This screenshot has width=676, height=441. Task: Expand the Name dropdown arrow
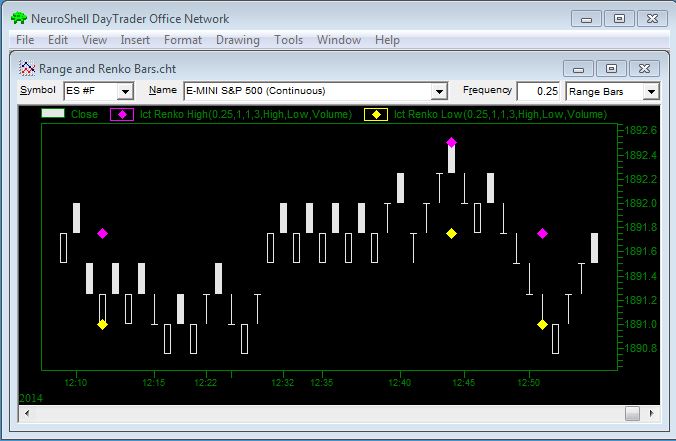point(439,91)
